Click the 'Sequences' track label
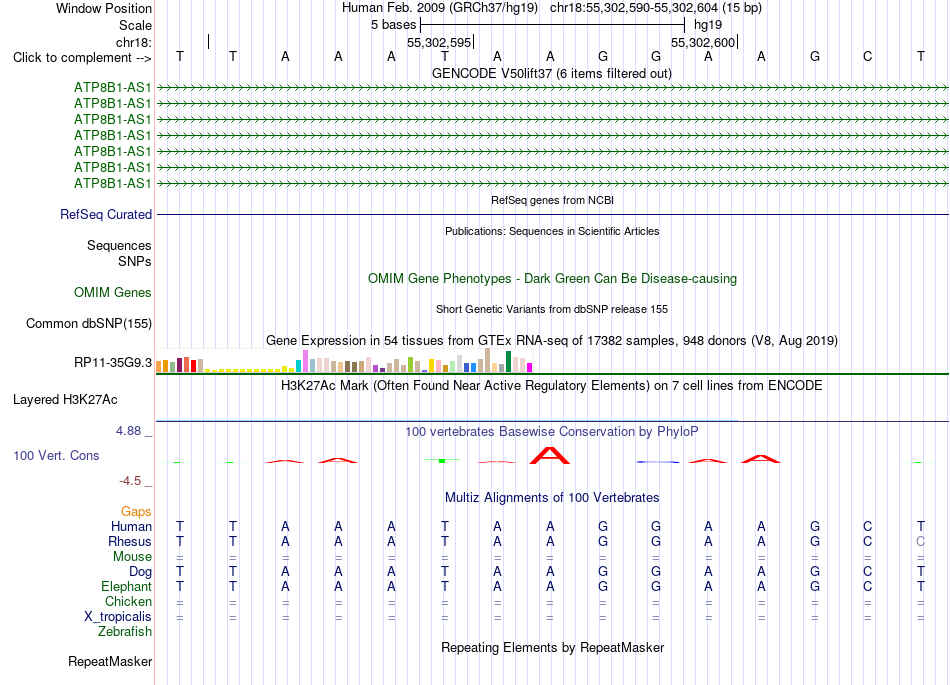The image size is (950, 685). pos(119,245)
